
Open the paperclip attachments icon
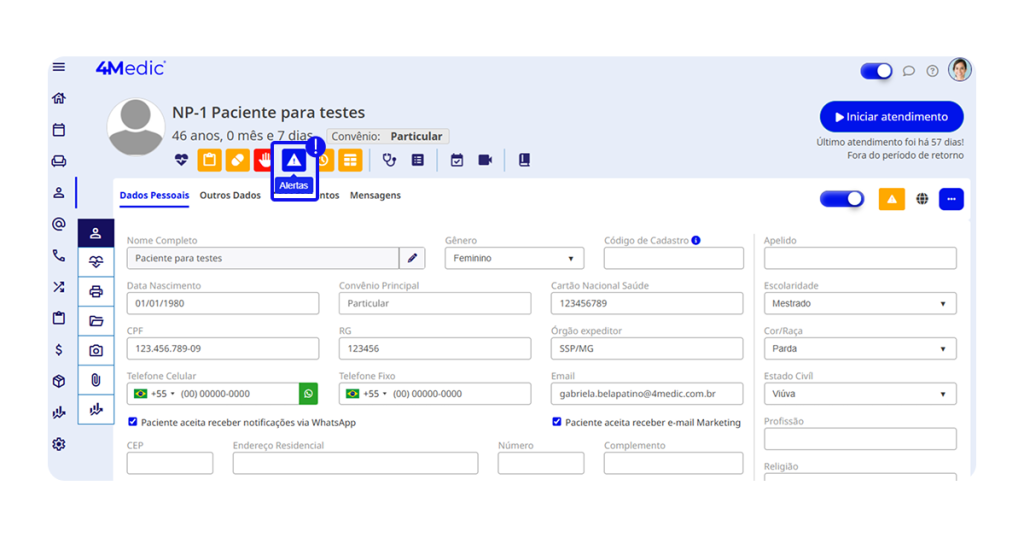(96, 380)
